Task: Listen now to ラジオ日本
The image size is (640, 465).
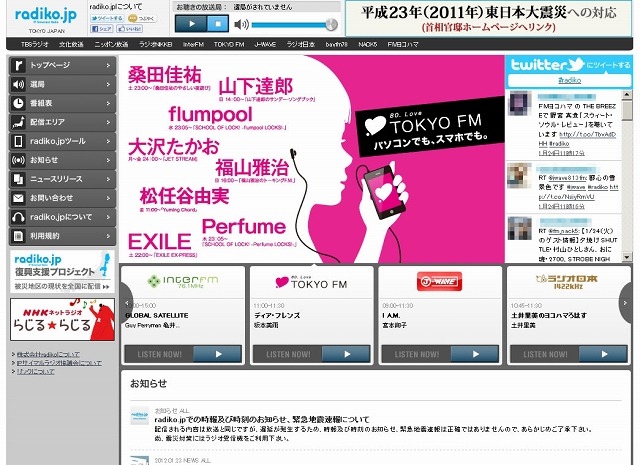Action: pos(569,354)
